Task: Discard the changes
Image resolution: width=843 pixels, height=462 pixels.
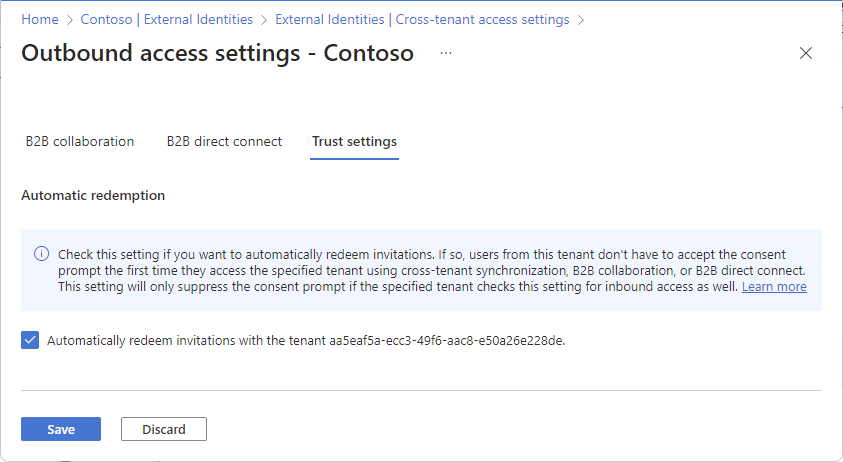Action: pyautogui.click(x=163, y=429)
